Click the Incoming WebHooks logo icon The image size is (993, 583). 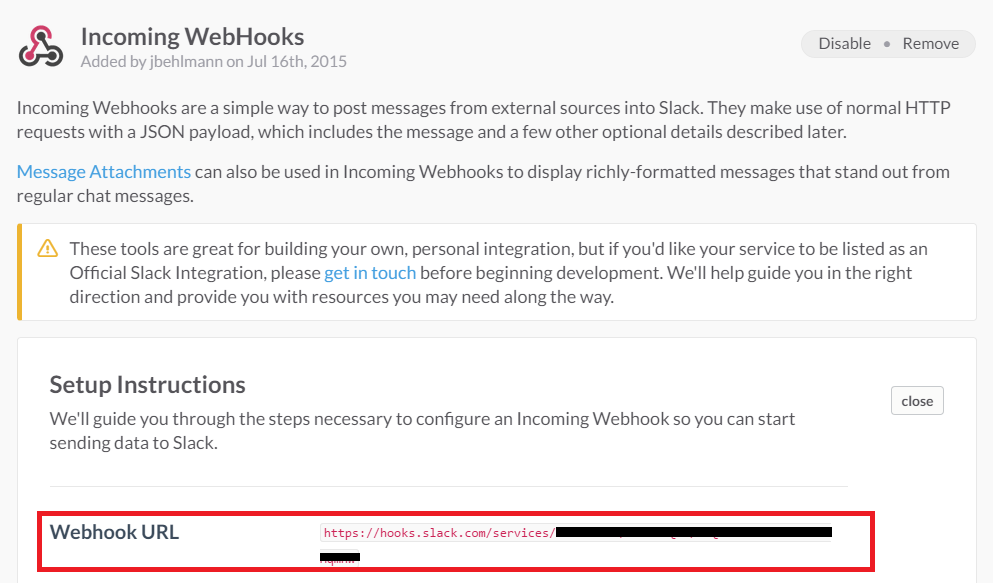(x=41, y=46)
